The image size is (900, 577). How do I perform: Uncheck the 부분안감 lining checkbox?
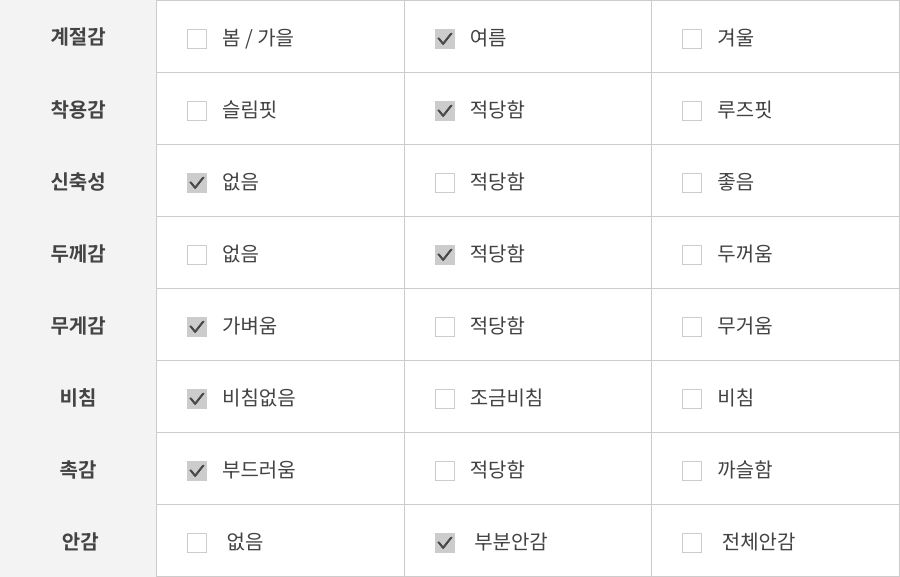pyautogui.click(x=445, y=543)
